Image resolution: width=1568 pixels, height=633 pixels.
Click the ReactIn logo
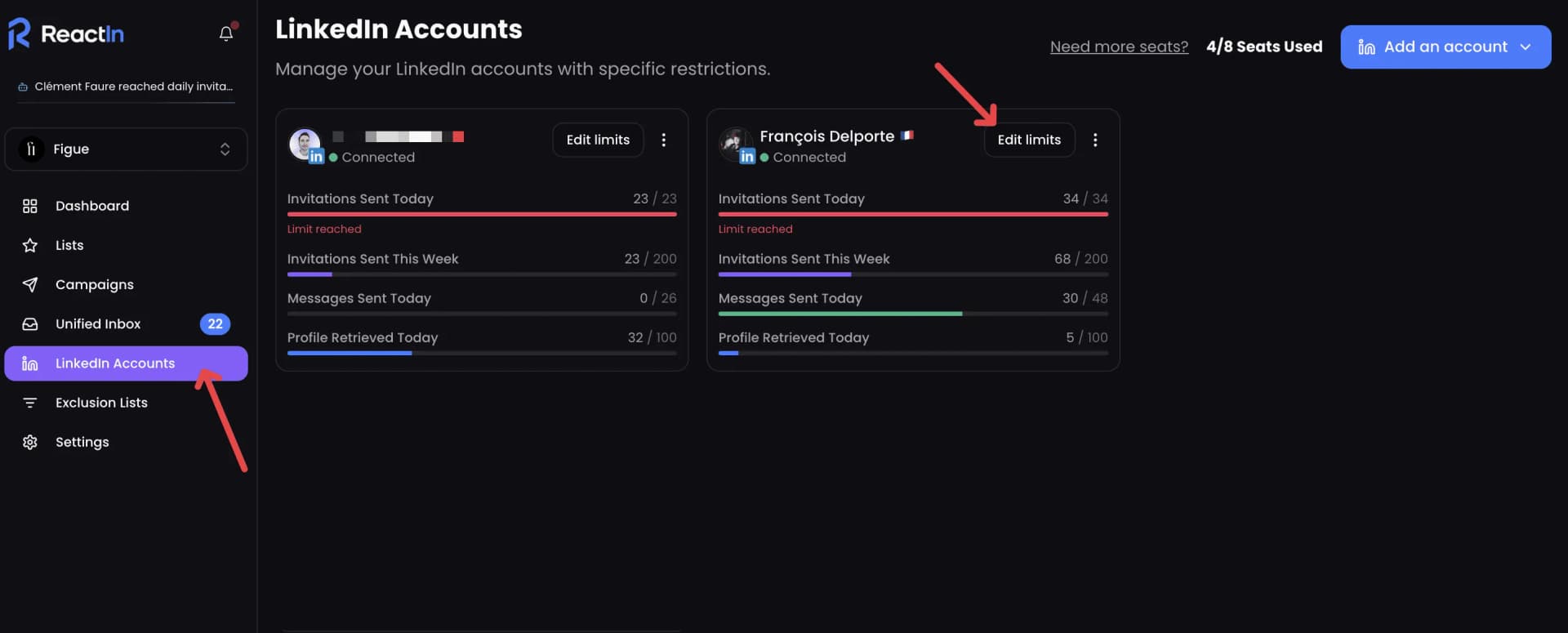67,33
